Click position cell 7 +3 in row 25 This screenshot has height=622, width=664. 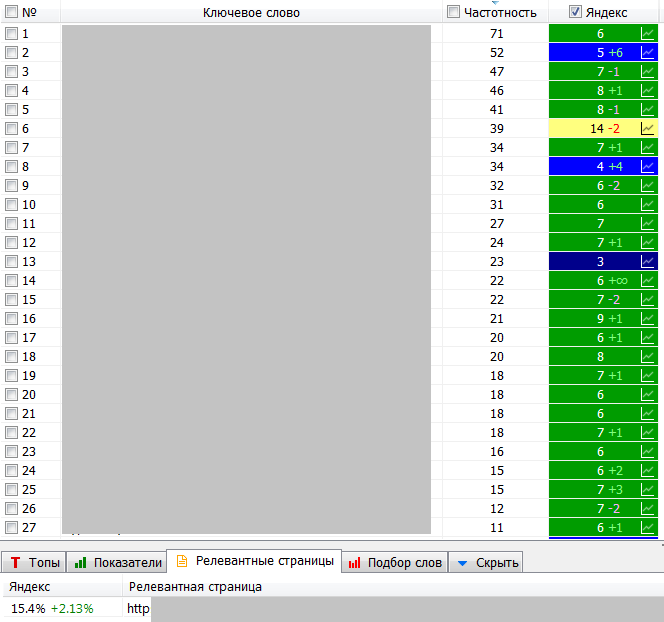pos(603,489)
